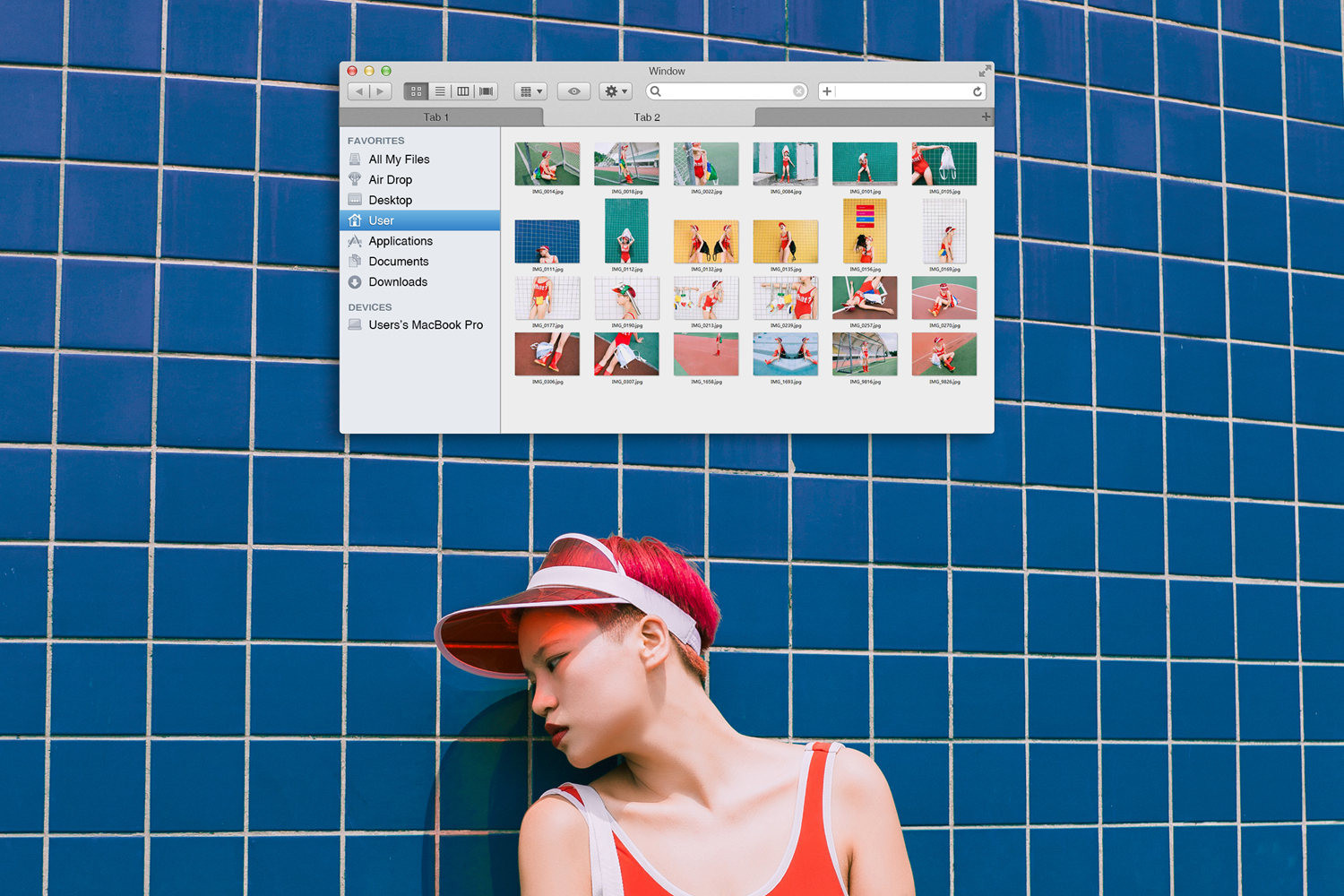The image size is (1344, 896).
Task: Switch to cover flow view
Action: [x=487, y=91]
